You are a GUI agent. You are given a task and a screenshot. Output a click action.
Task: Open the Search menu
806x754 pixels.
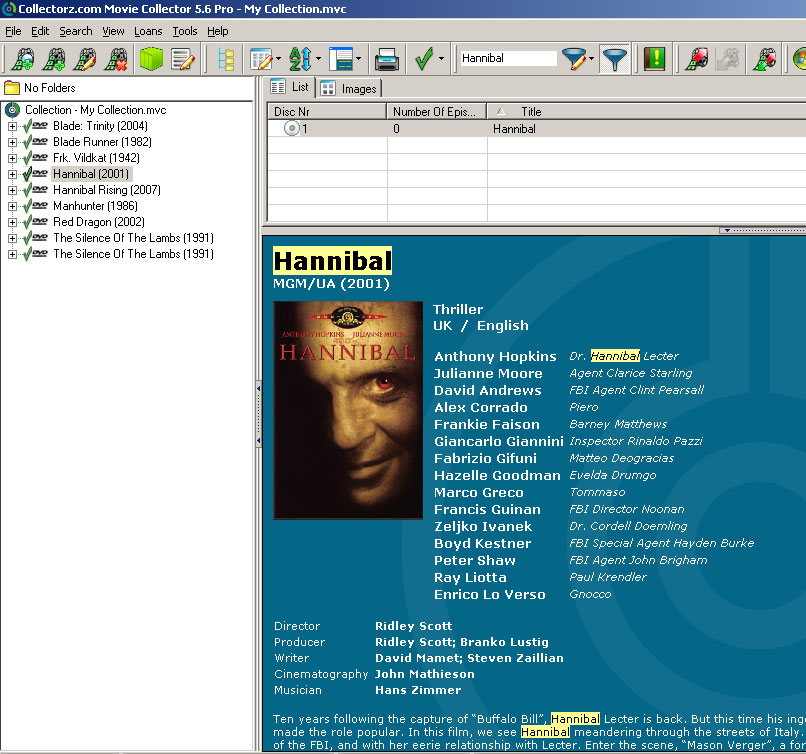coord(76,31)
